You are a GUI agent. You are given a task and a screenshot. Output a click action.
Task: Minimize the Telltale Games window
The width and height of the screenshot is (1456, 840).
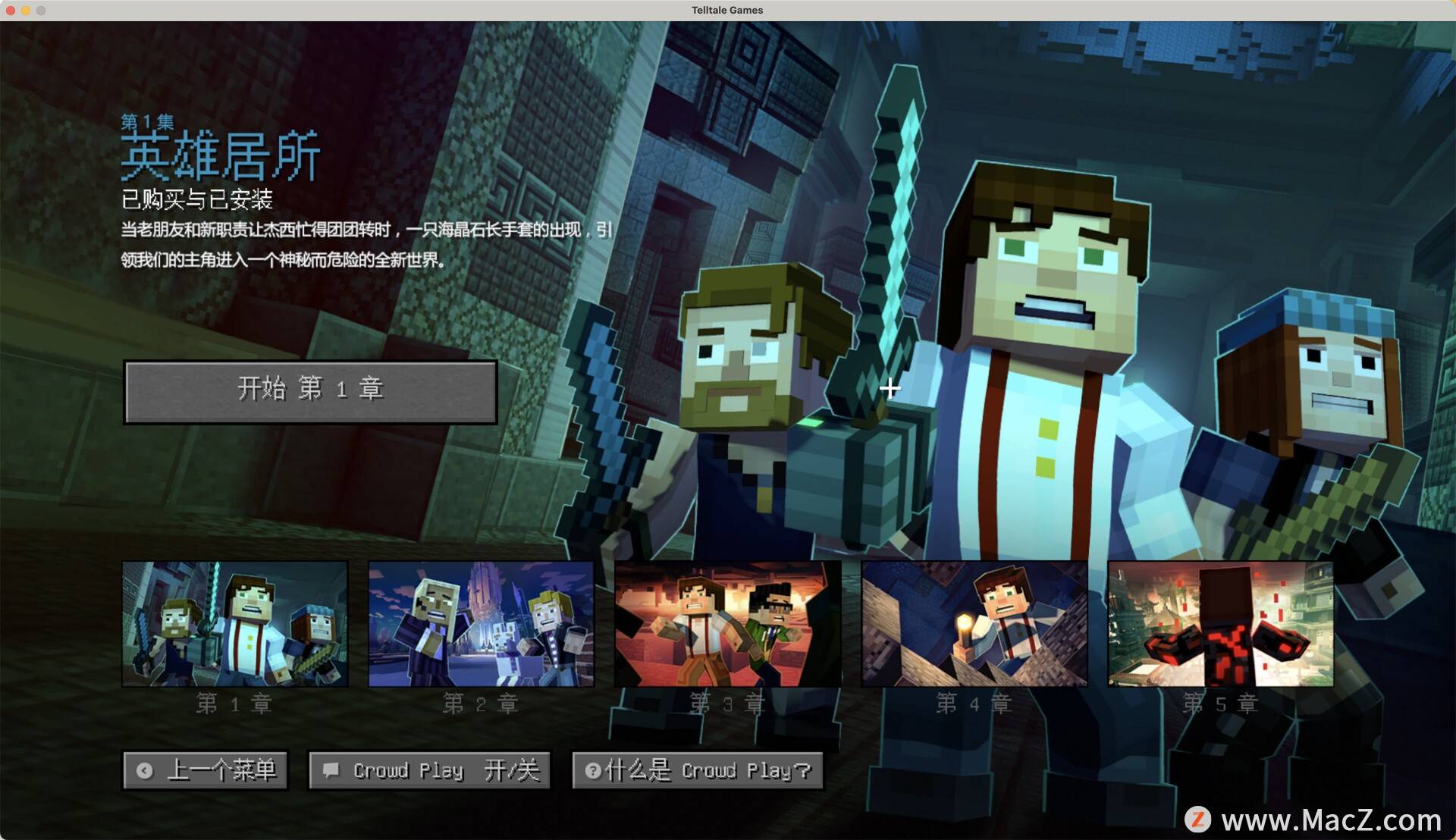[26, 10]
